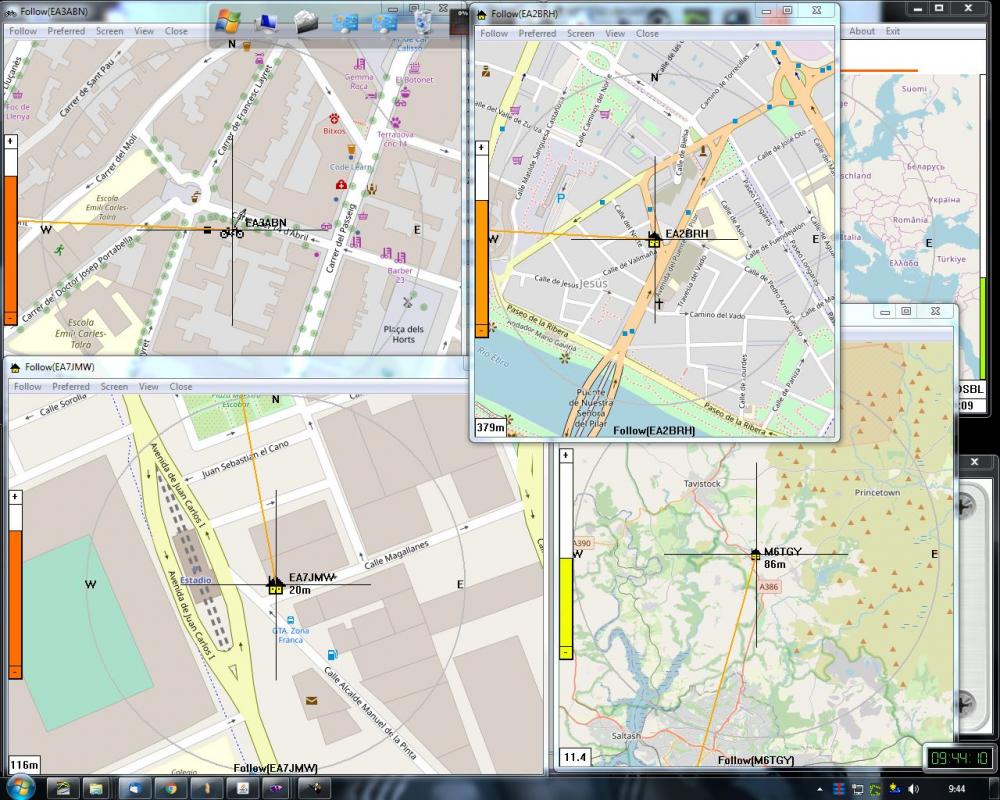Screen dimensions: 1000x800
Task: Click Exit in the main window menu
Action: 892,31
